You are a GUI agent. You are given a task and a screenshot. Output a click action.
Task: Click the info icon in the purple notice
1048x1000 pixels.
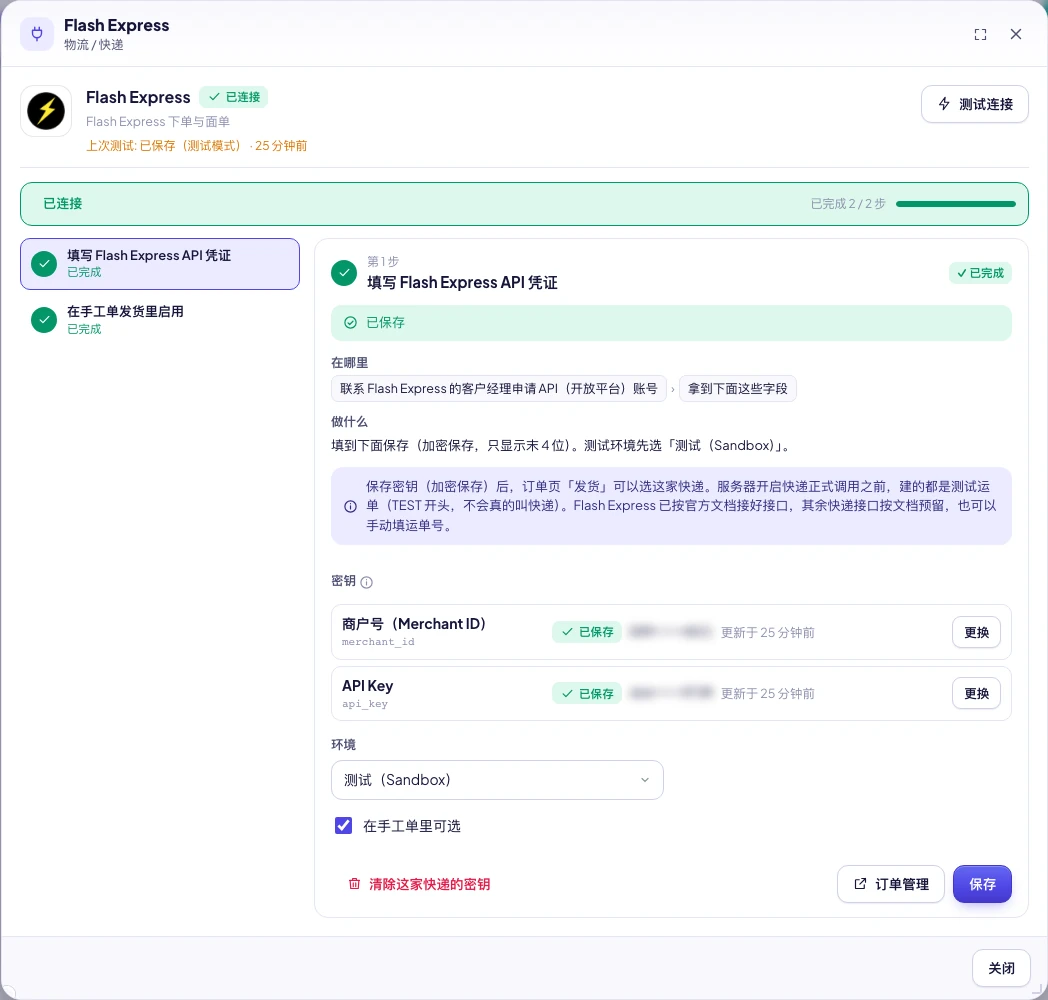click(350, 507)
